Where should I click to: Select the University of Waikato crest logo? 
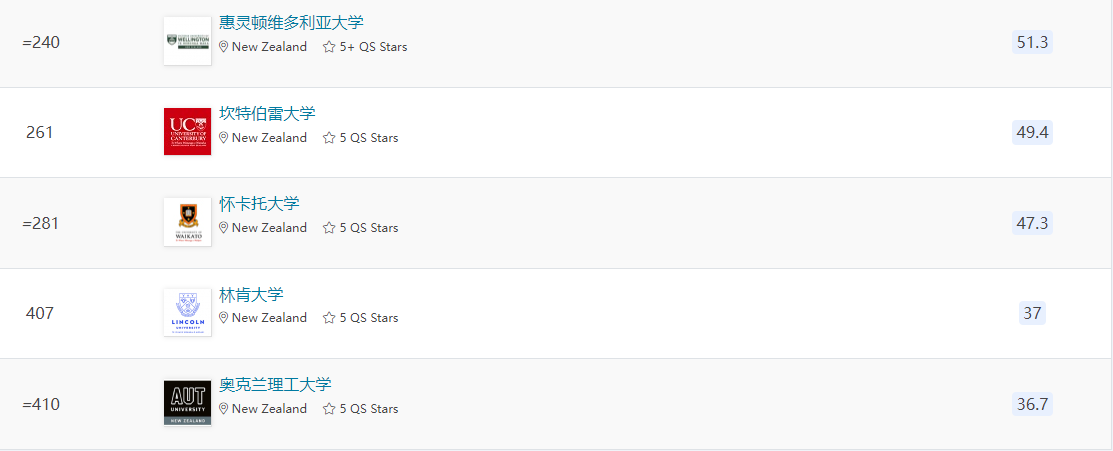[x=187, y=222]
